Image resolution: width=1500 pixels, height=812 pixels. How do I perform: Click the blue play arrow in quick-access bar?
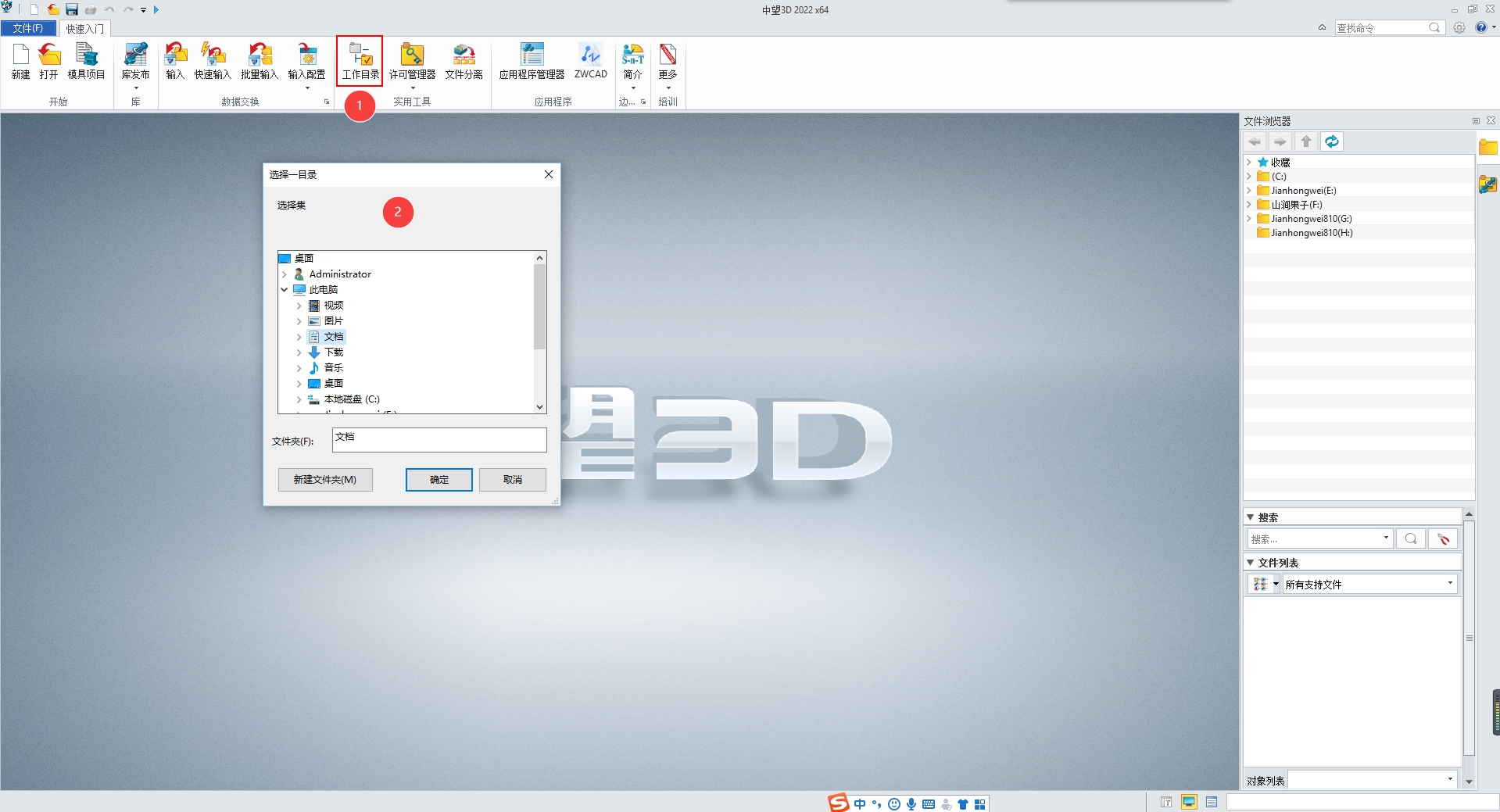click(x=156, y=9)
